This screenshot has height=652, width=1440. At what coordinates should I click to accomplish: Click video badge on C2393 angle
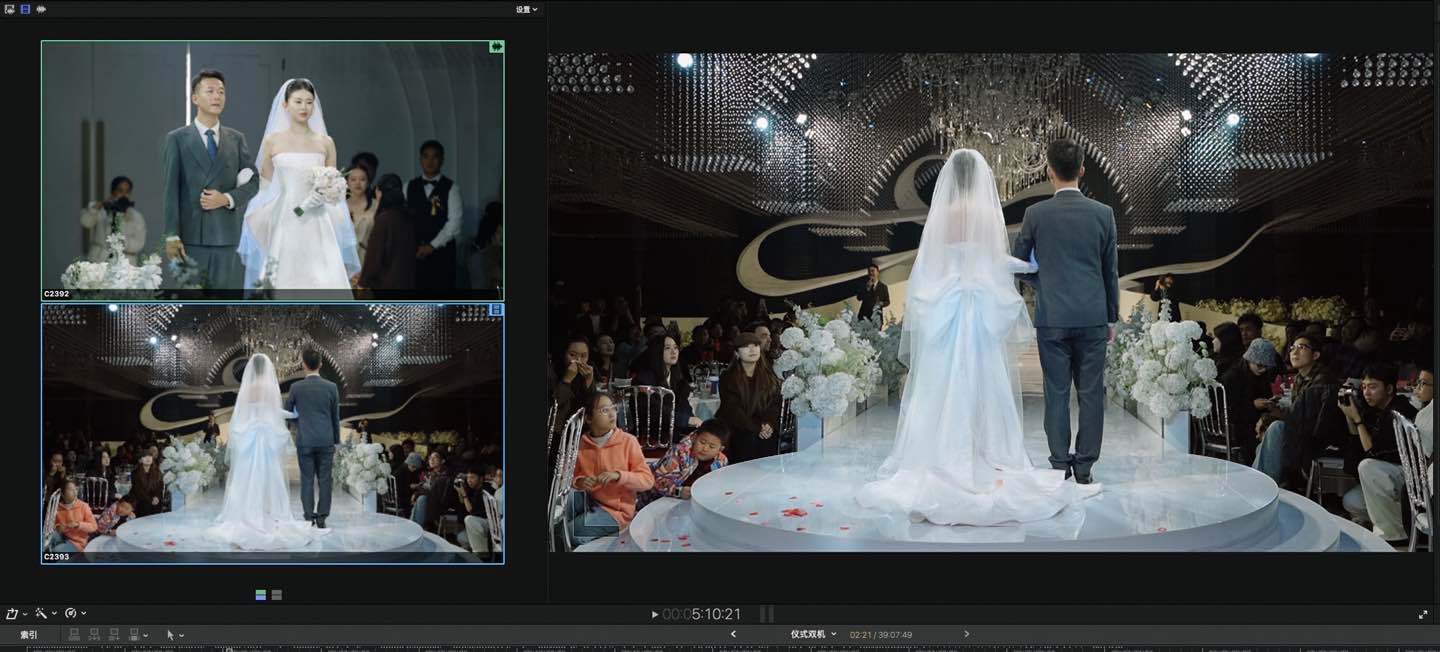496,310
